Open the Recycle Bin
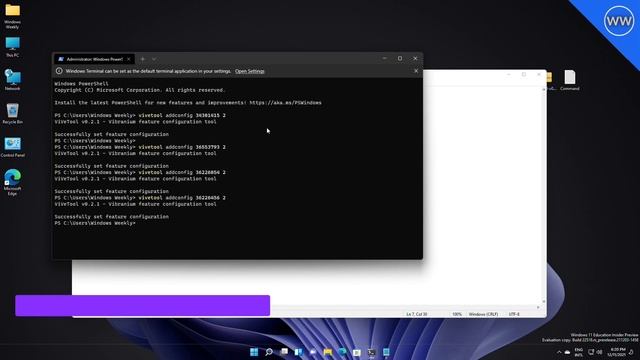Image resolution: width=640 pixels, height=360 pixels. [12, 113]
